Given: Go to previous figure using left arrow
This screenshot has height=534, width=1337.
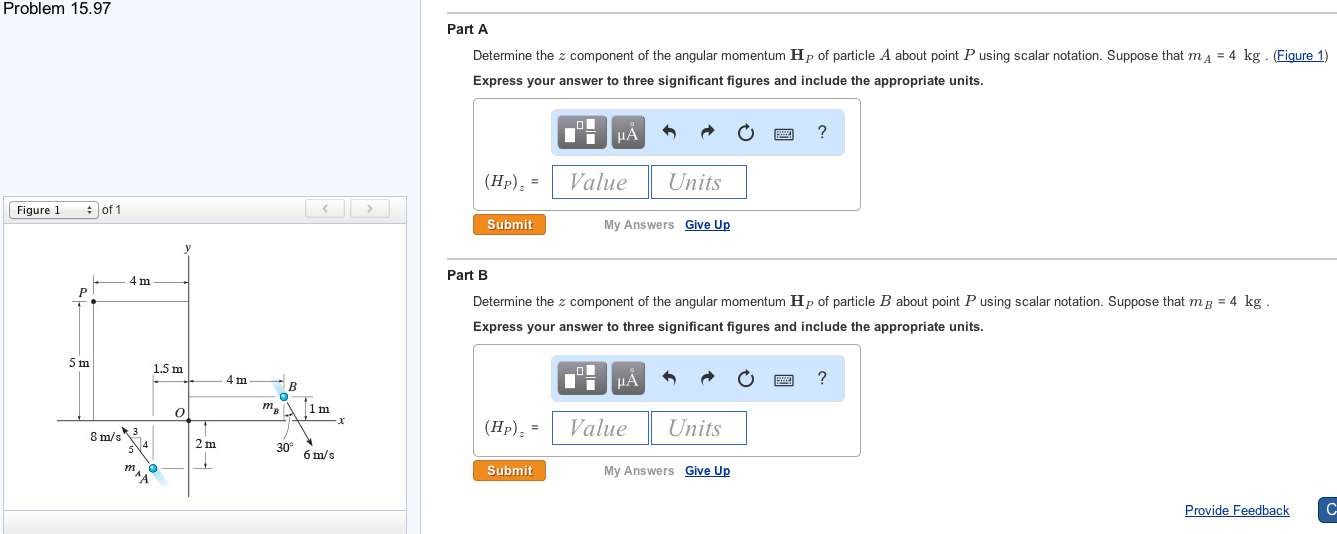Looking at the screenshot, I should 325,209.
